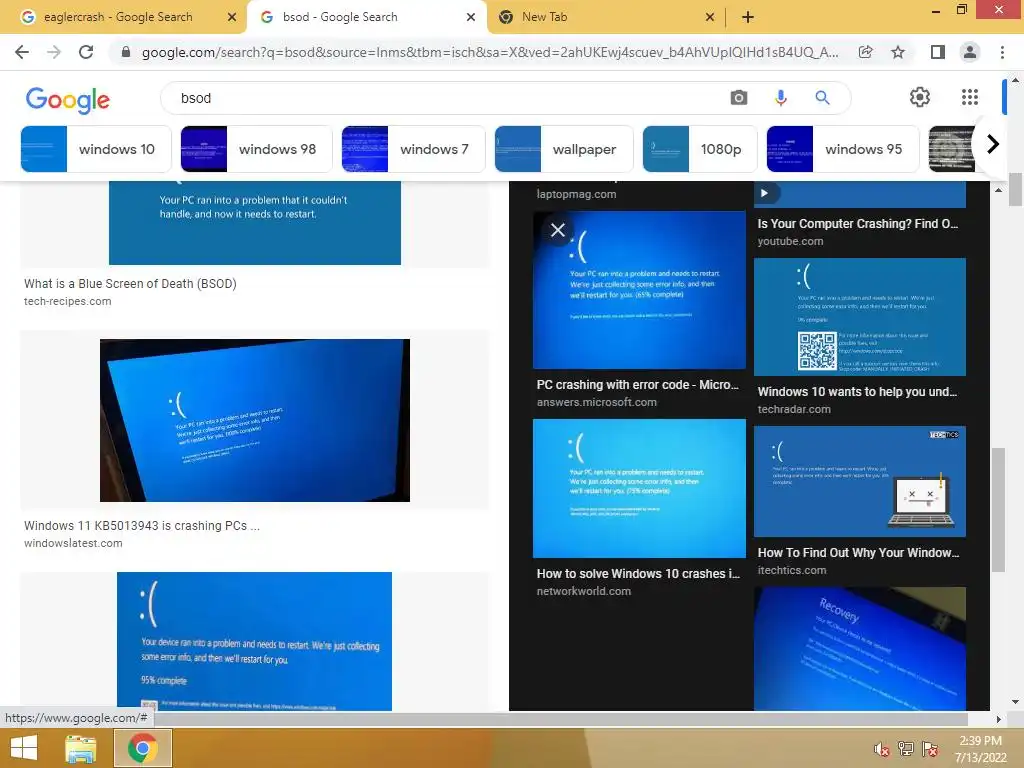Filter images by 1080p chip

point(699,149)
